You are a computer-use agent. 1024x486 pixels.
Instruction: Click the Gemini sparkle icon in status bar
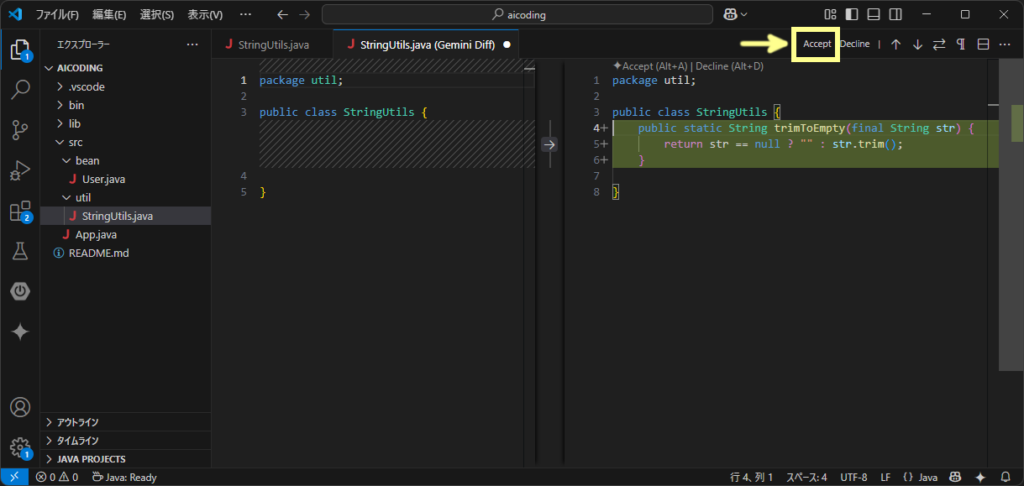(x=980, y=478)
